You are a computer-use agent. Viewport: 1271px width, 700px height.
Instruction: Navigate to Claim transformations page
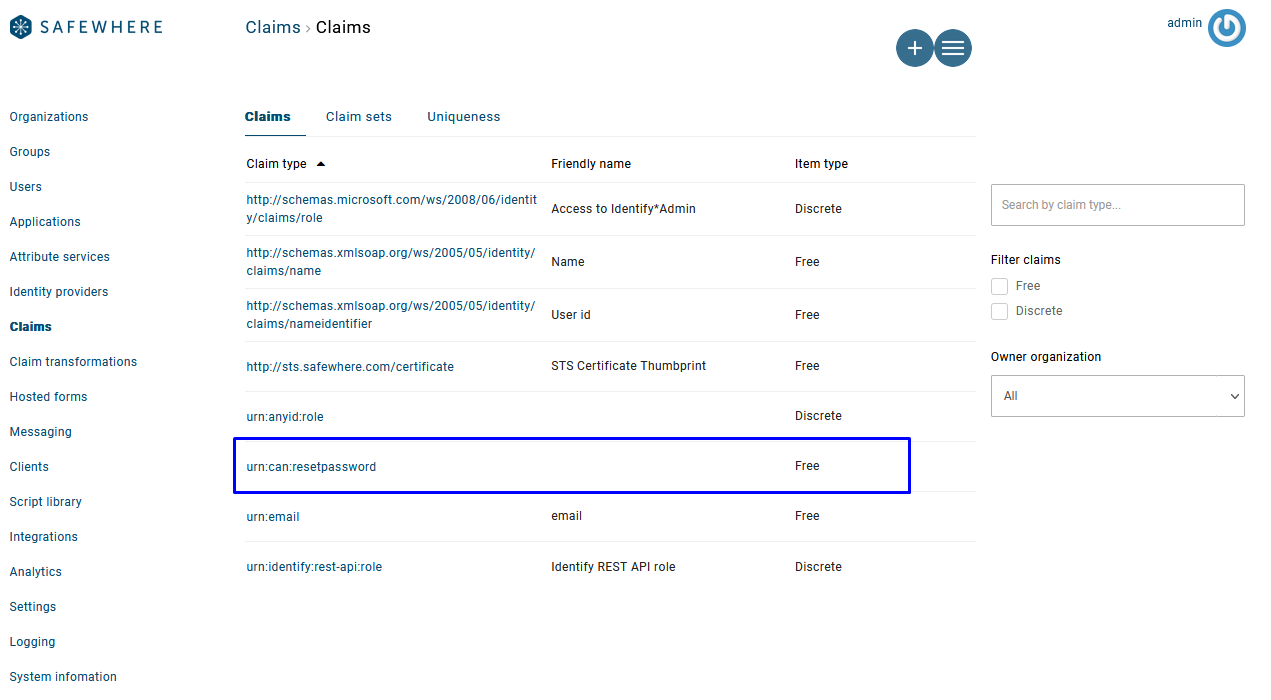(73, 362)
